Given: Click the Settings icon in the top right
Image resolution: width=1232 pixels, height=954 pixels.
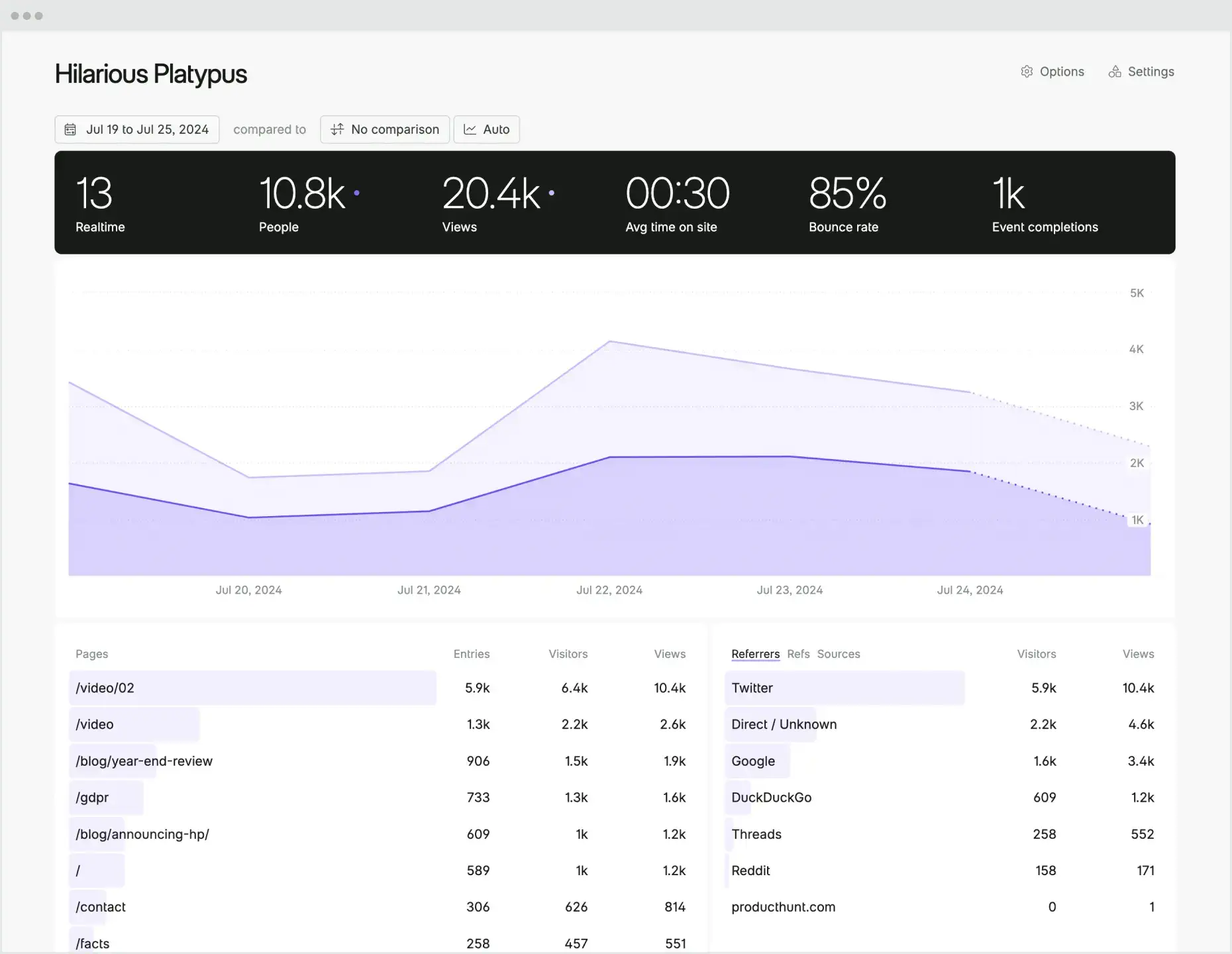Looking at the screenshot, I should (1115, 71).
